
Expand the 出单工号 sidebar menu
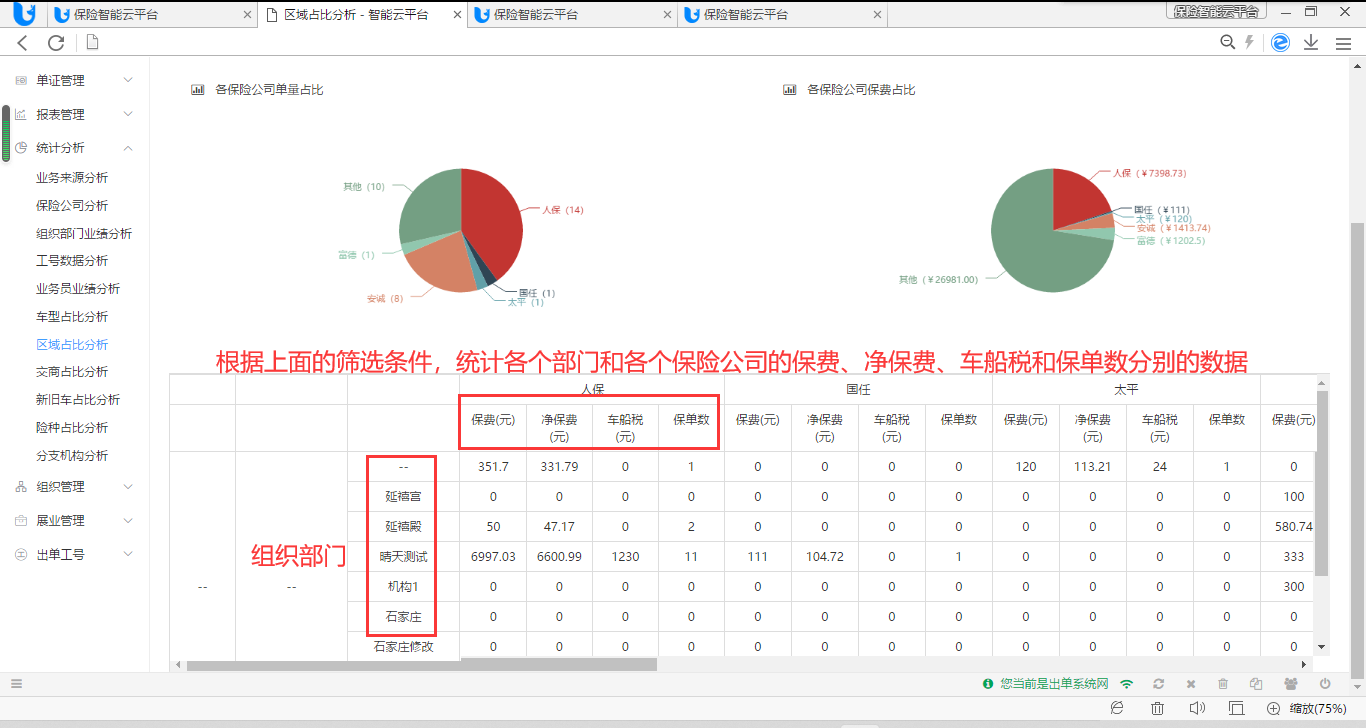click(x=75, y=554)
